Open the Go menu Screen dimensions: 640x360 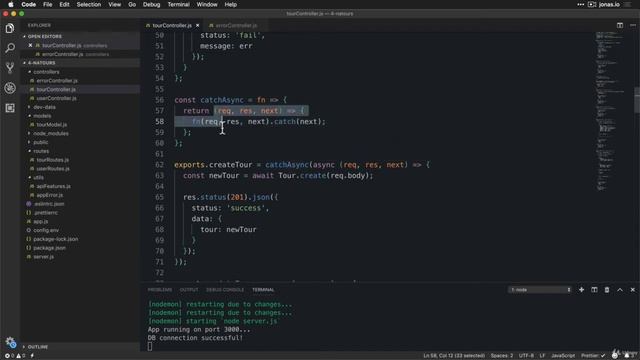[132, 4]
